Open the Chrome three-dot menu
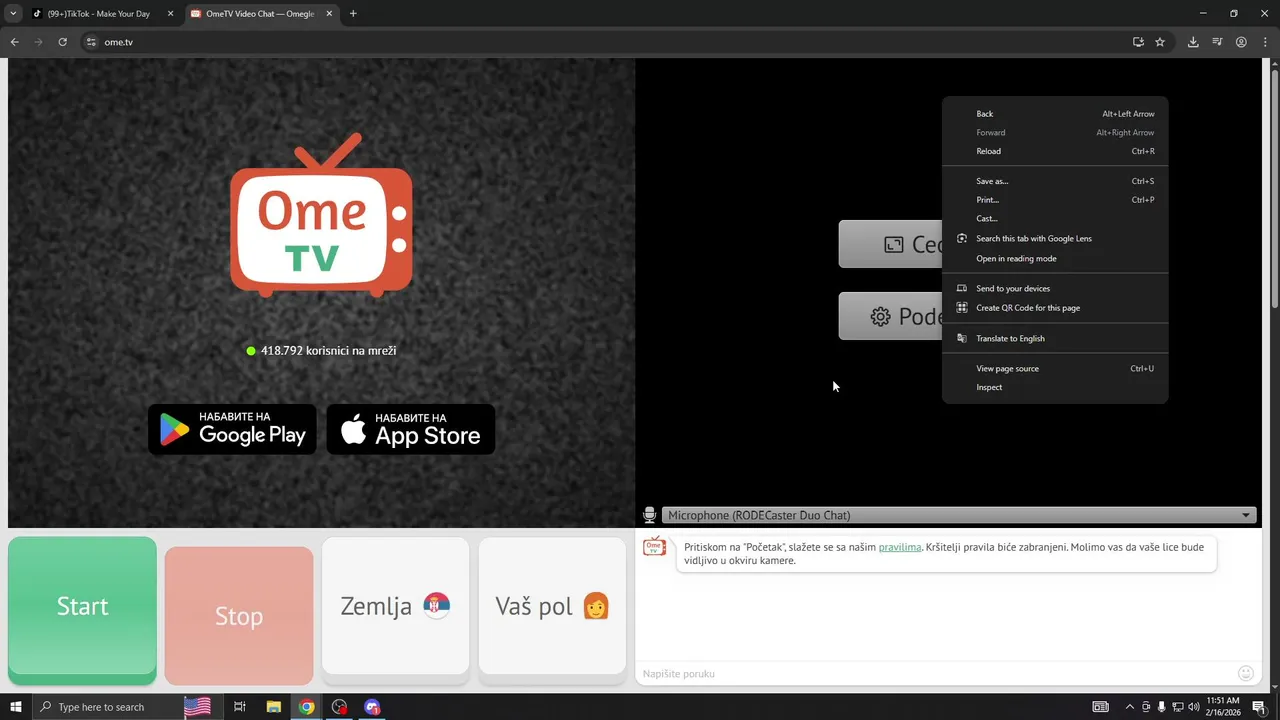1280x720 pixels. (1265, 42)
